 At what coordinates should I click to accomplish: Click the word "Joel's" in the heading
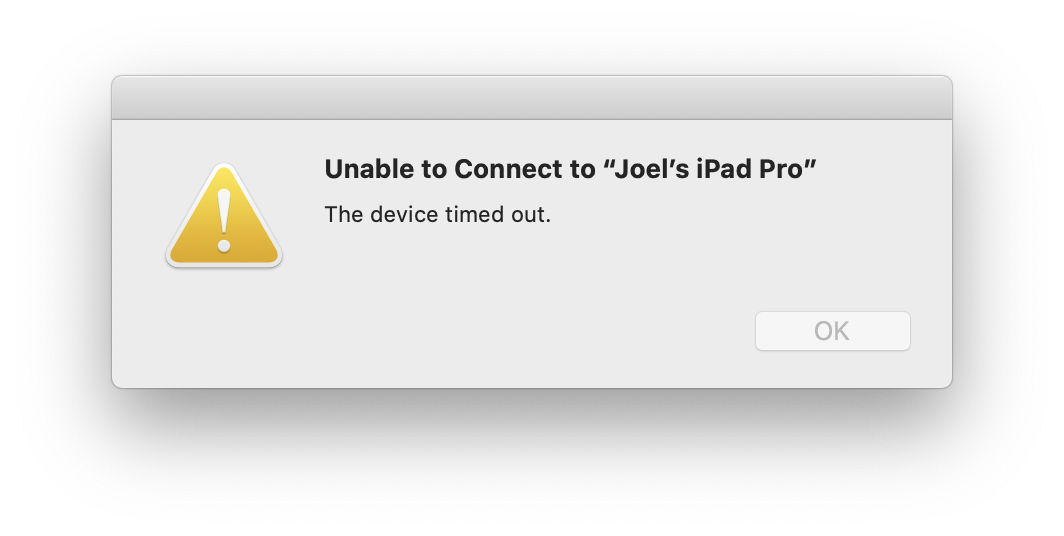pos(651,169)
